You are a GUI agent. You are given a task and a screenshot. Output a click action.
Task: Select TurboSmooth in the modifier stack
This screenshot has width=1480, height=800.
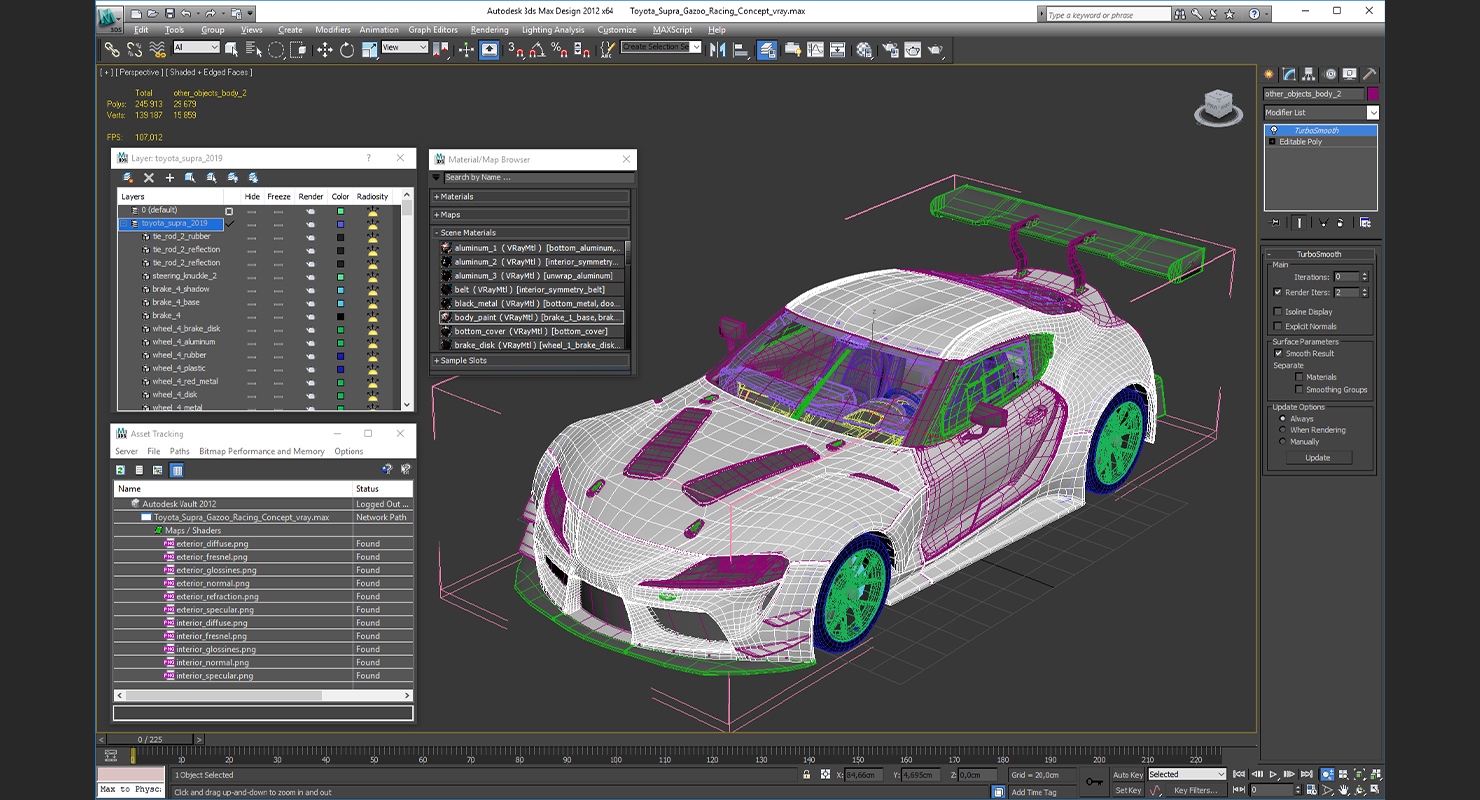coord(1321,130)
